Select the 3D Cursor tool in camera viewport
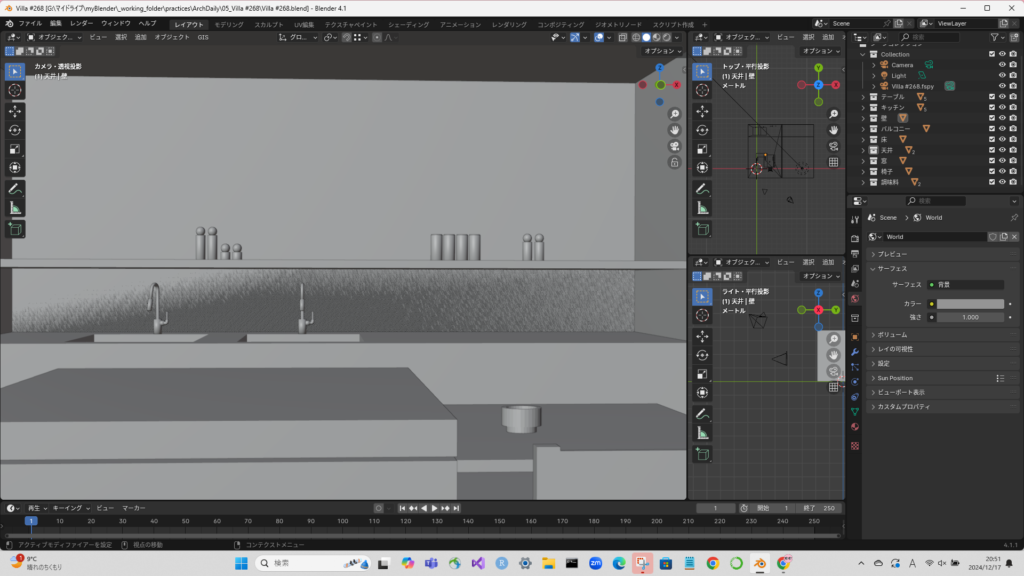The width and height of the screenshot is (1024, 576). click(15, 90)
